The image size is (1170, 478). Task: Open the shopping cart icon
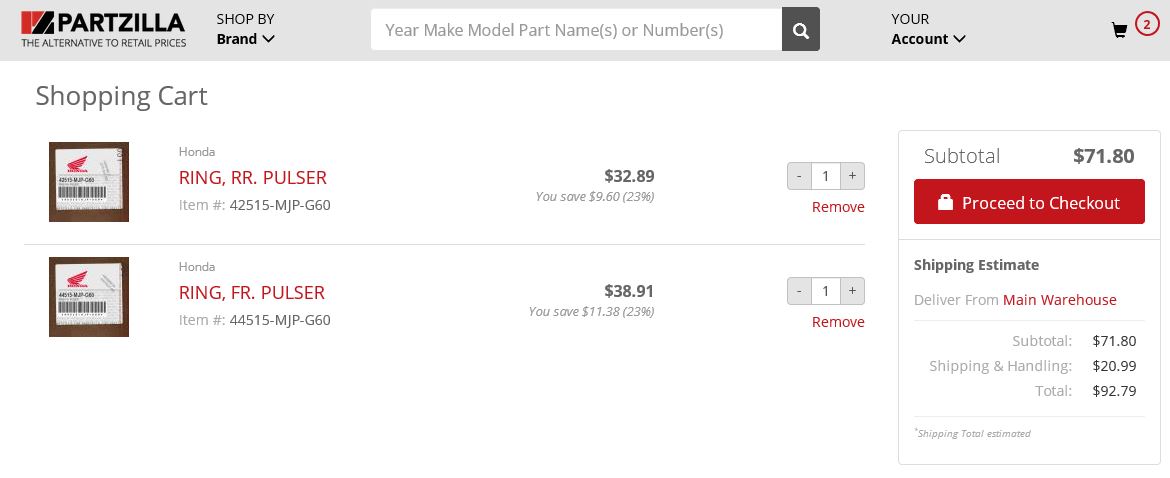[1119, 31]
